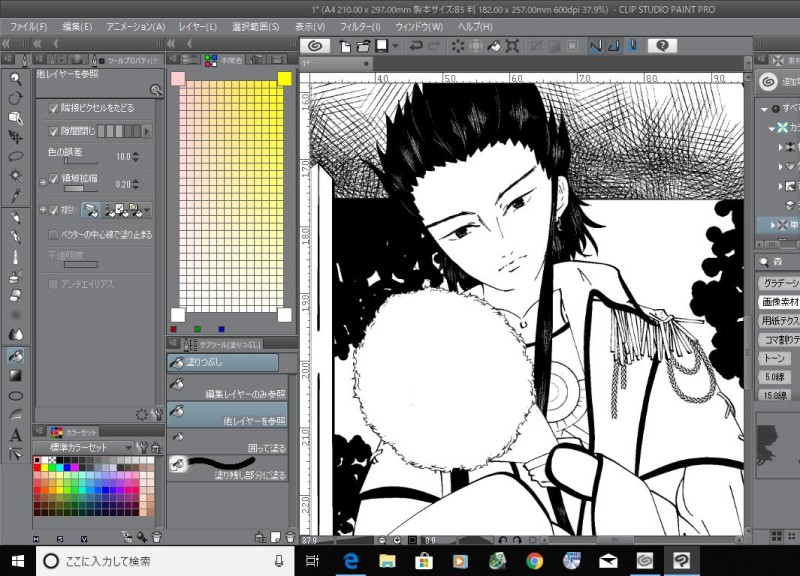The image size is (800, 576).
Task: Toggle Snap to grid button
Action: (x=633, y=46)
